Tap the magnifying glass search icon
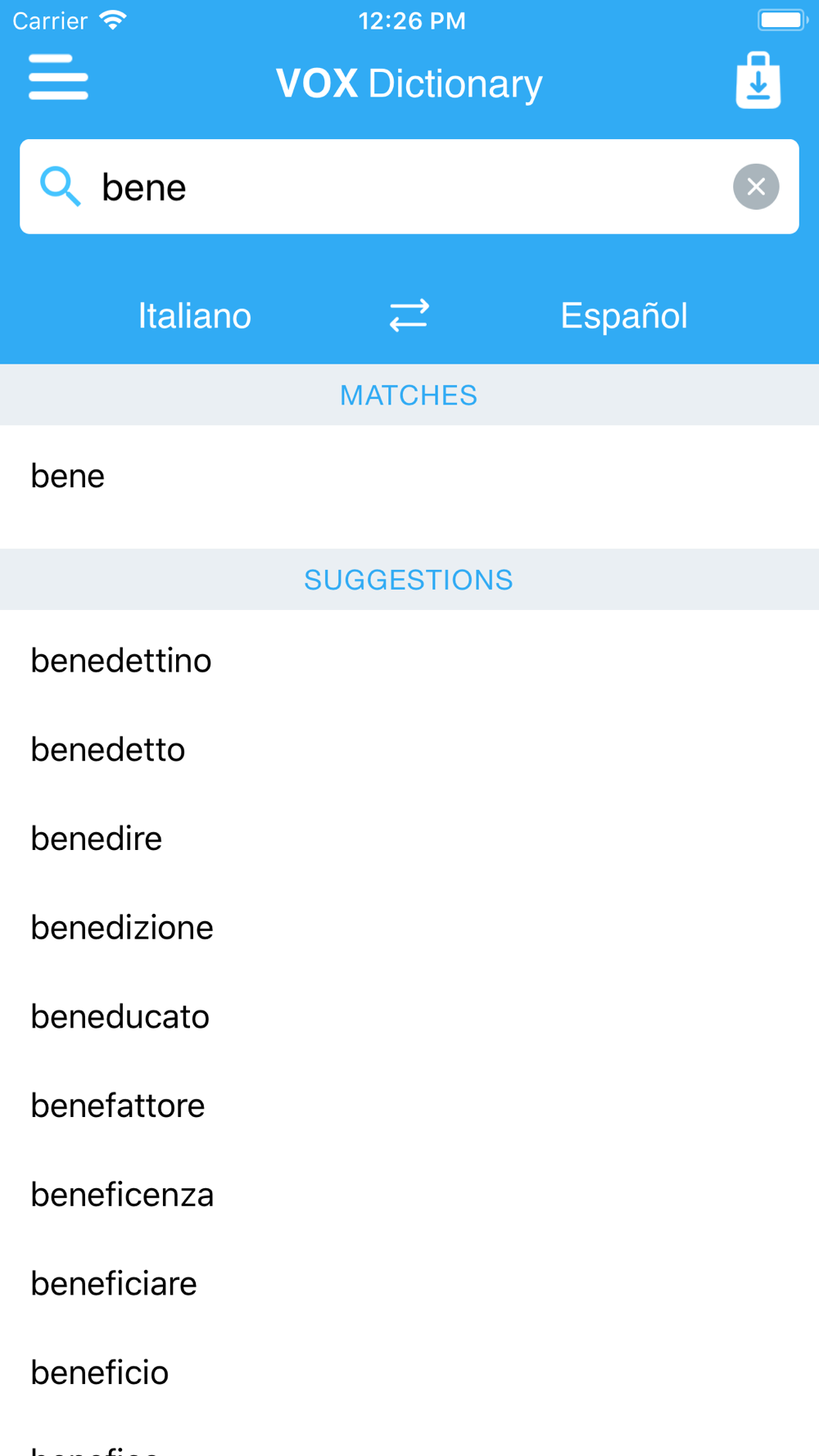819x1456 pixels. [61, 187]
